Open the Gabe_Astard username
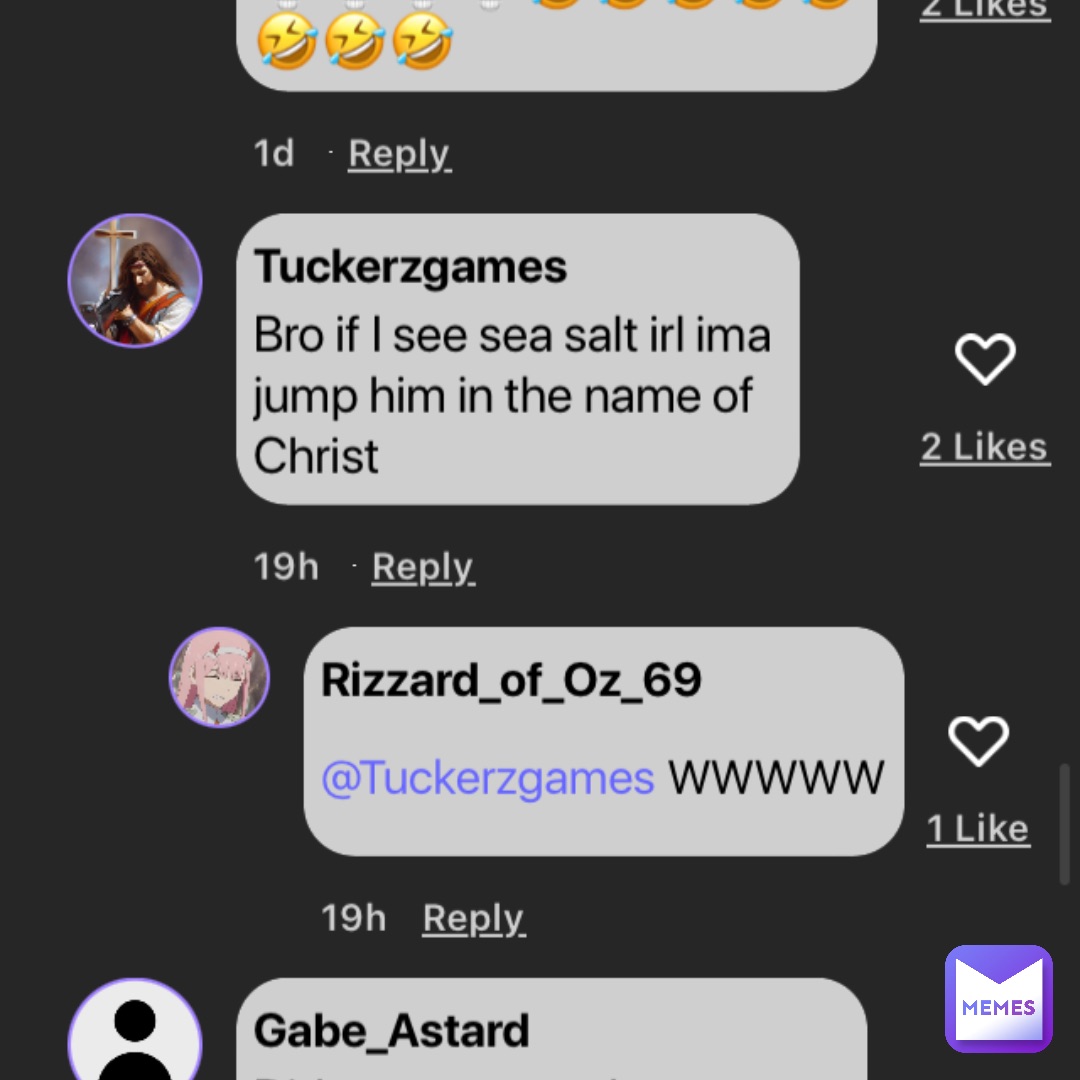This screenshot has width=1080, height=1080. [x=391, y=1030]
